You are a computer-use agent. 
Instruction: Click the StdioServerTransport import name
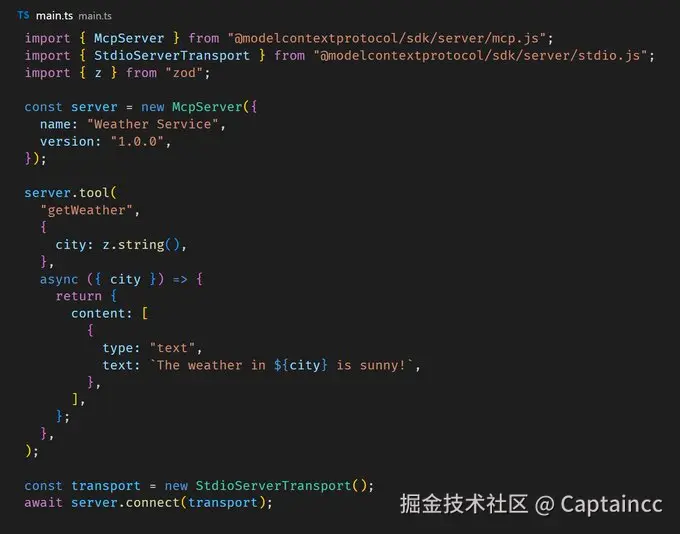[172, 56]
